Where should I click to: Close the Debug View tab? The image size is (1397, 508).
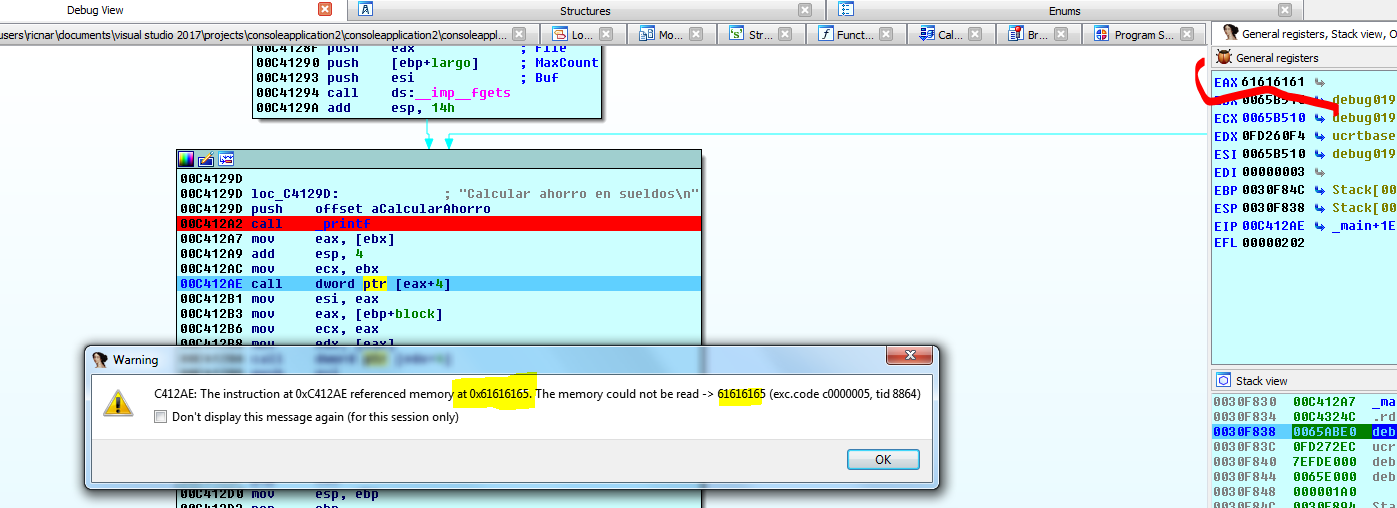[325, 10]
